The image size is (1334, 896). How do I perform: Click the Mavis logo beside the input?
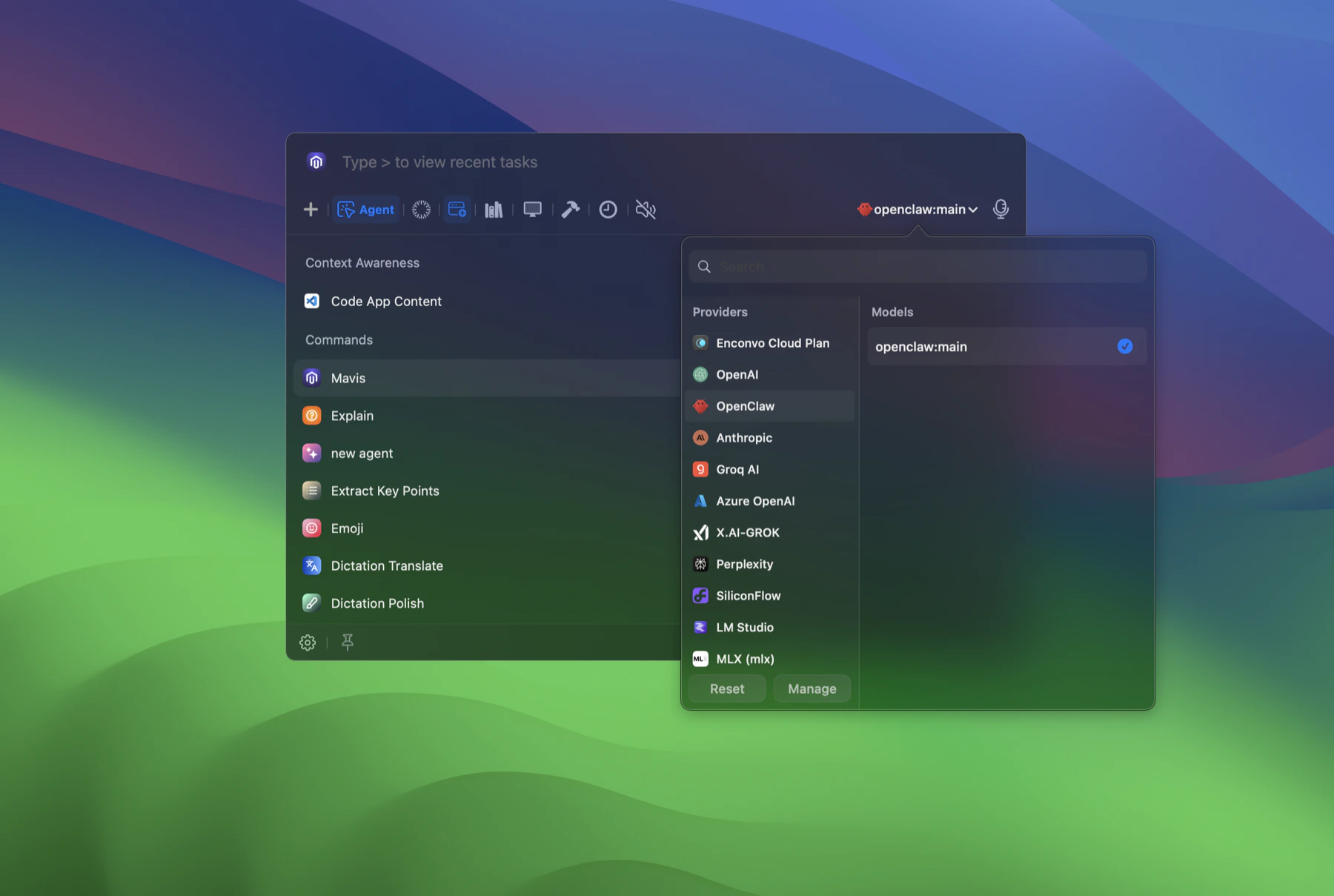click(316, 162)
